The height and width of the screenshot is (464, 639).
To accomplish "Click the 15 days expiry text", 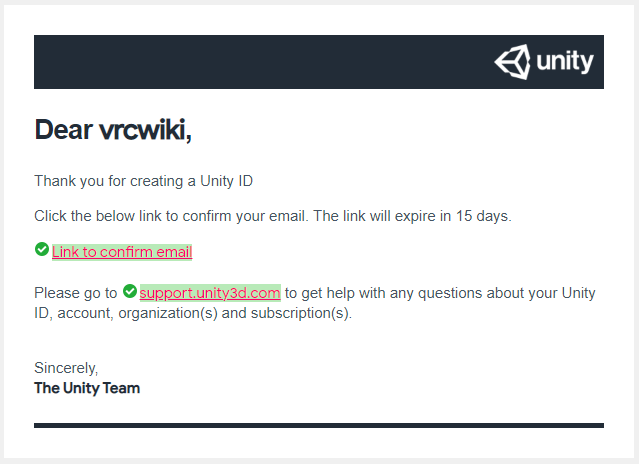I will [x=483, y=216].
